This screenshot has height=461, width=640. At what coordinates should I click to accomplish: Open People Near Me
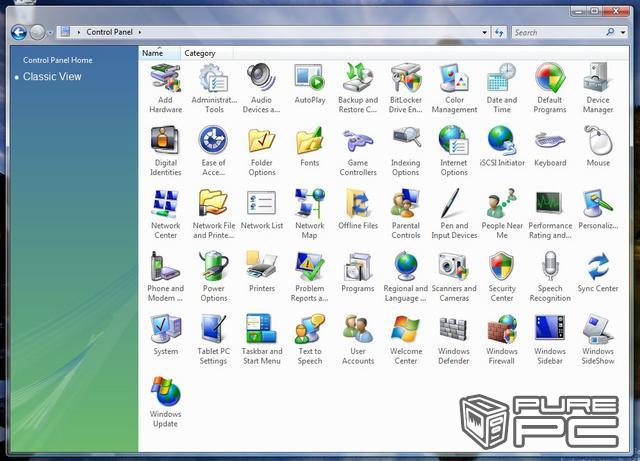[x=502, y=214]
